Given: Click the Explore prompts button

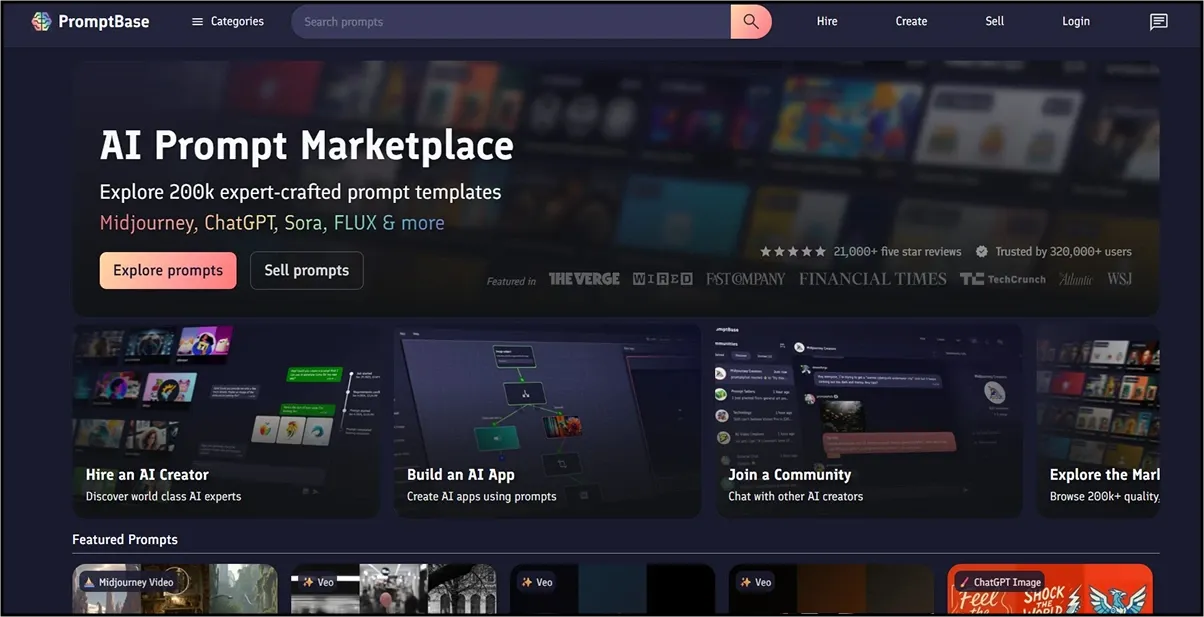Looking at the screenshot, I should pos(168,270).
